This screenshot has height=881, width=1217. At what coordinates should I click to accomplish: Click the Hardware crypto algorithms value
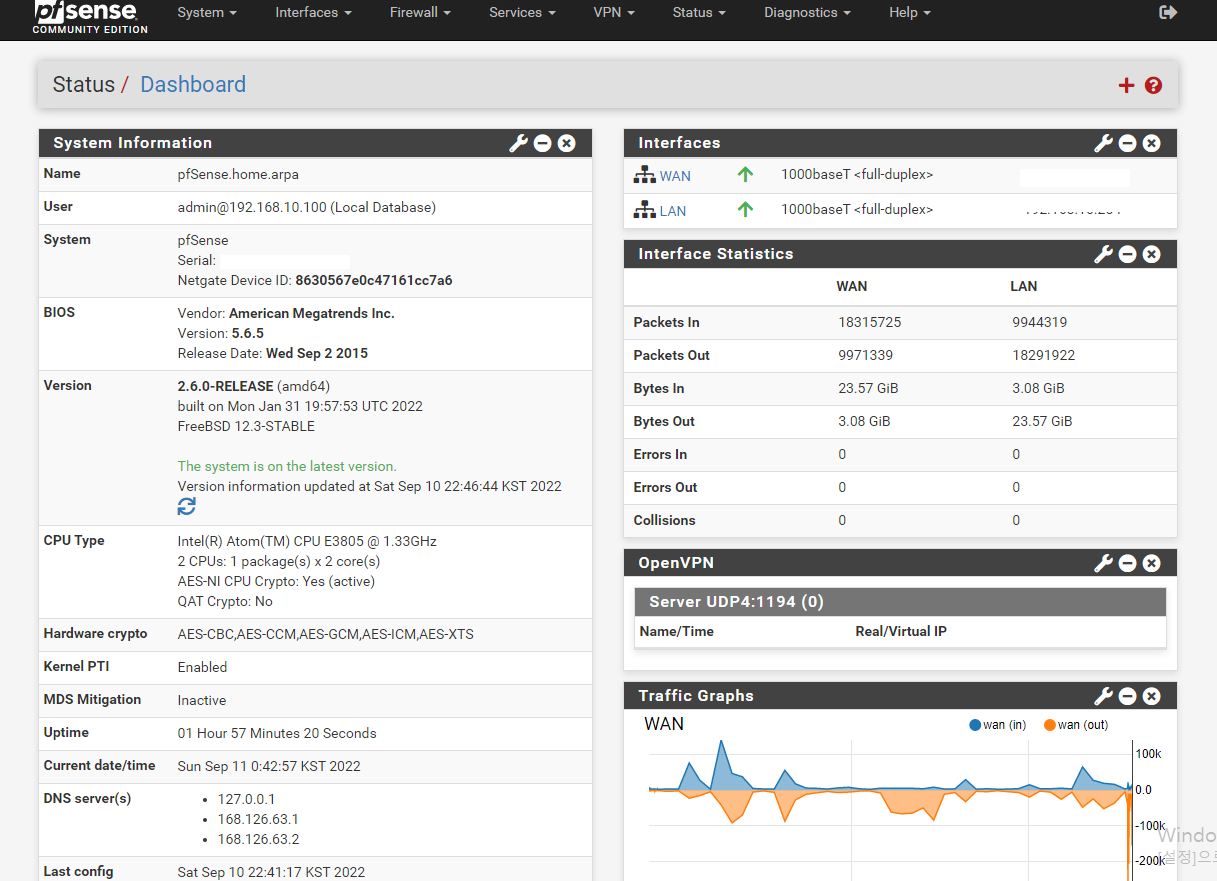point(326,634)
